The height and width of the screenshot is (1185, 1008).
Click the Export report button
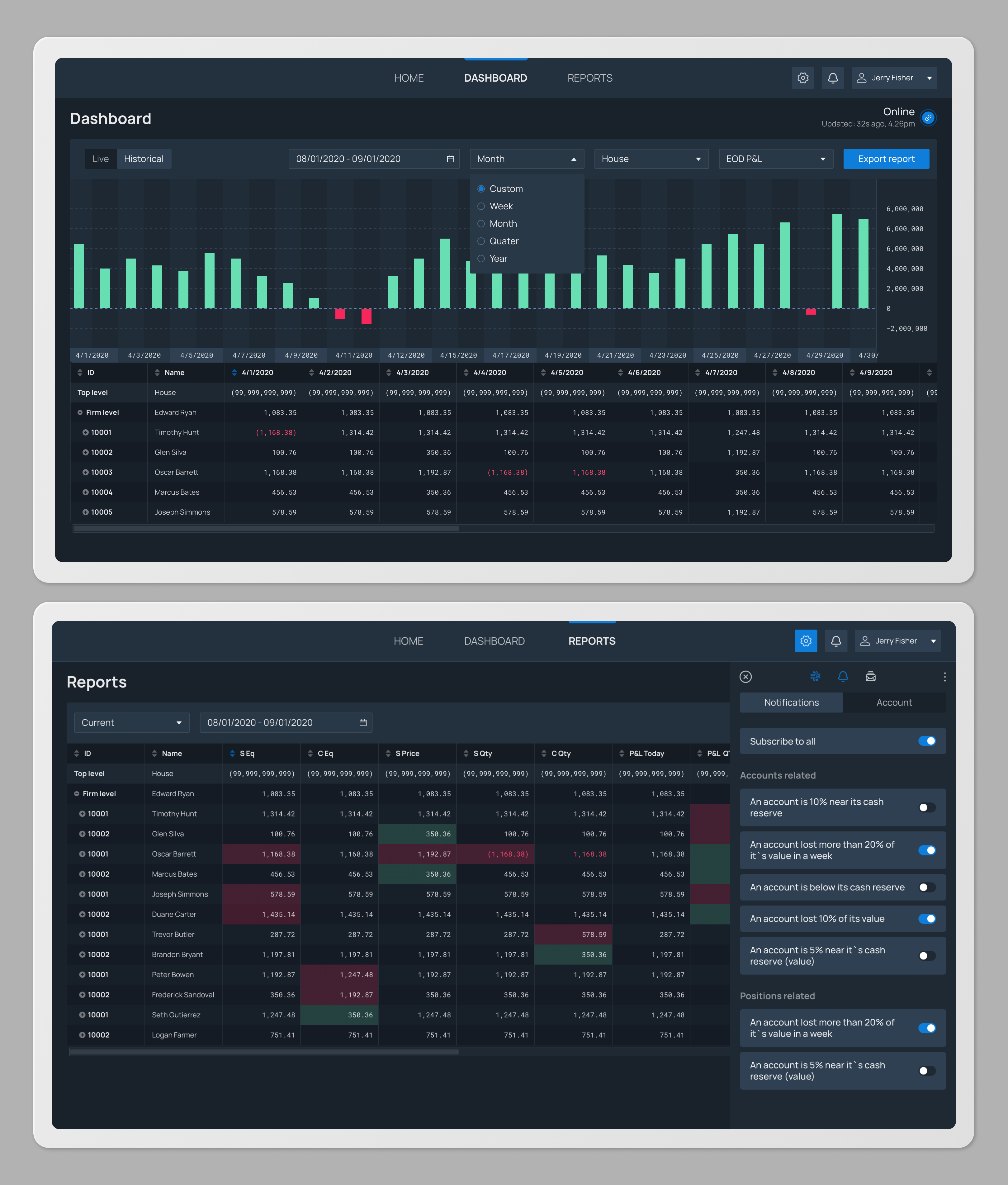click(886, 159)
